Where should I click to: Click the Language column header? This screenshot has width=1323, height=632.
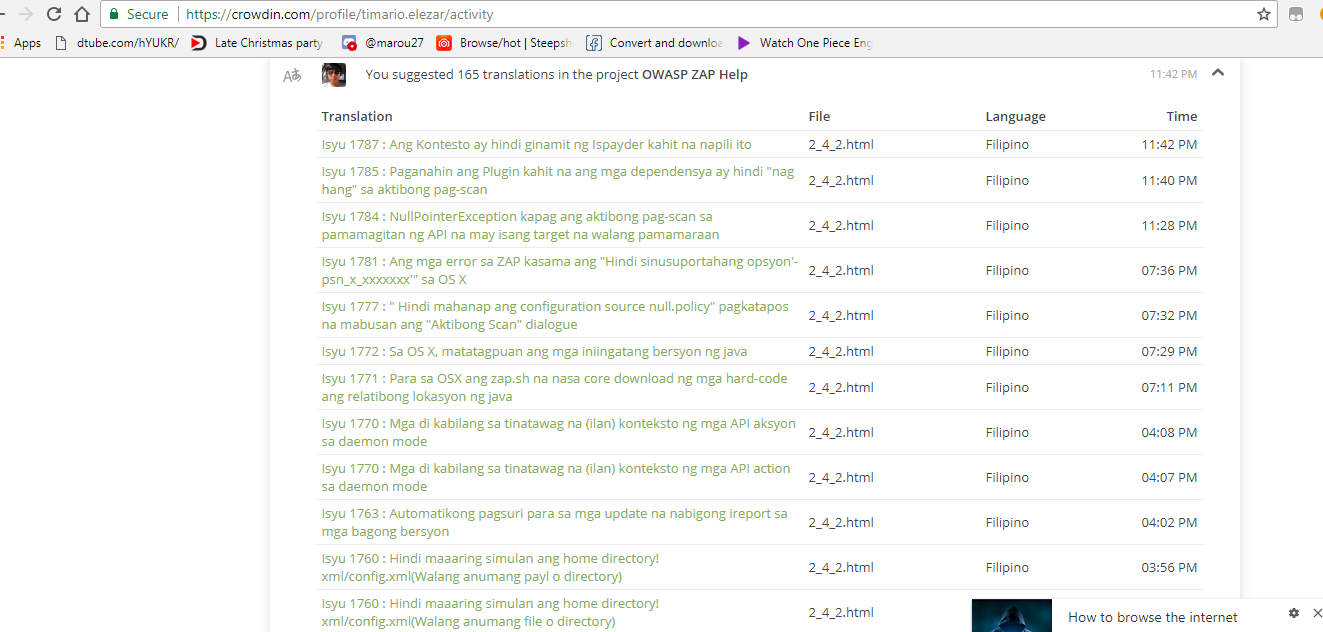pyautogui.click(x=1015, y=116)
